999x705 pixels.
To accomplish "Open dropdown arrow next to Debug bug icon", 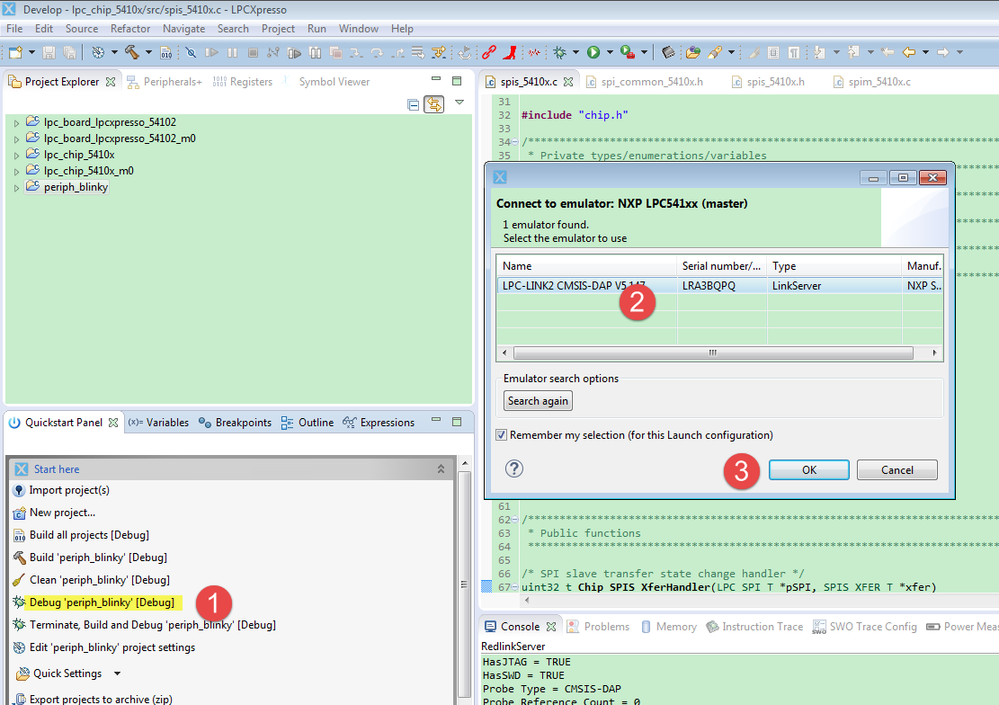I will (x=576, y=52).
